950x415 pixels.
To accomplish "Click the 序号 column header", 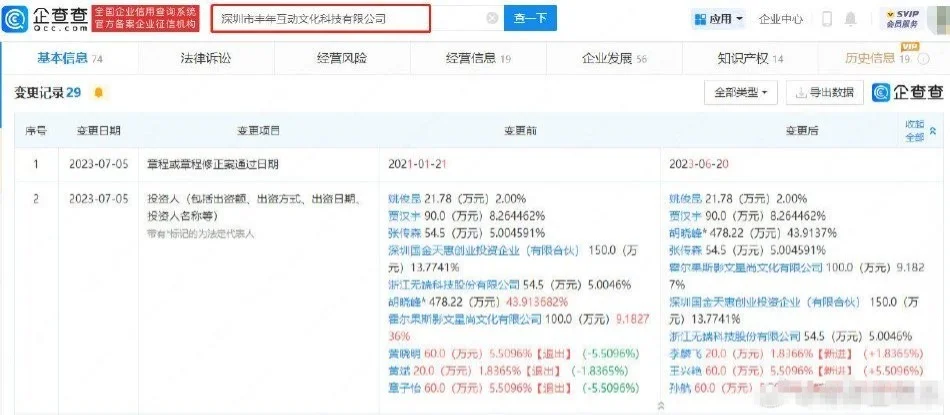I will [36, 130].
